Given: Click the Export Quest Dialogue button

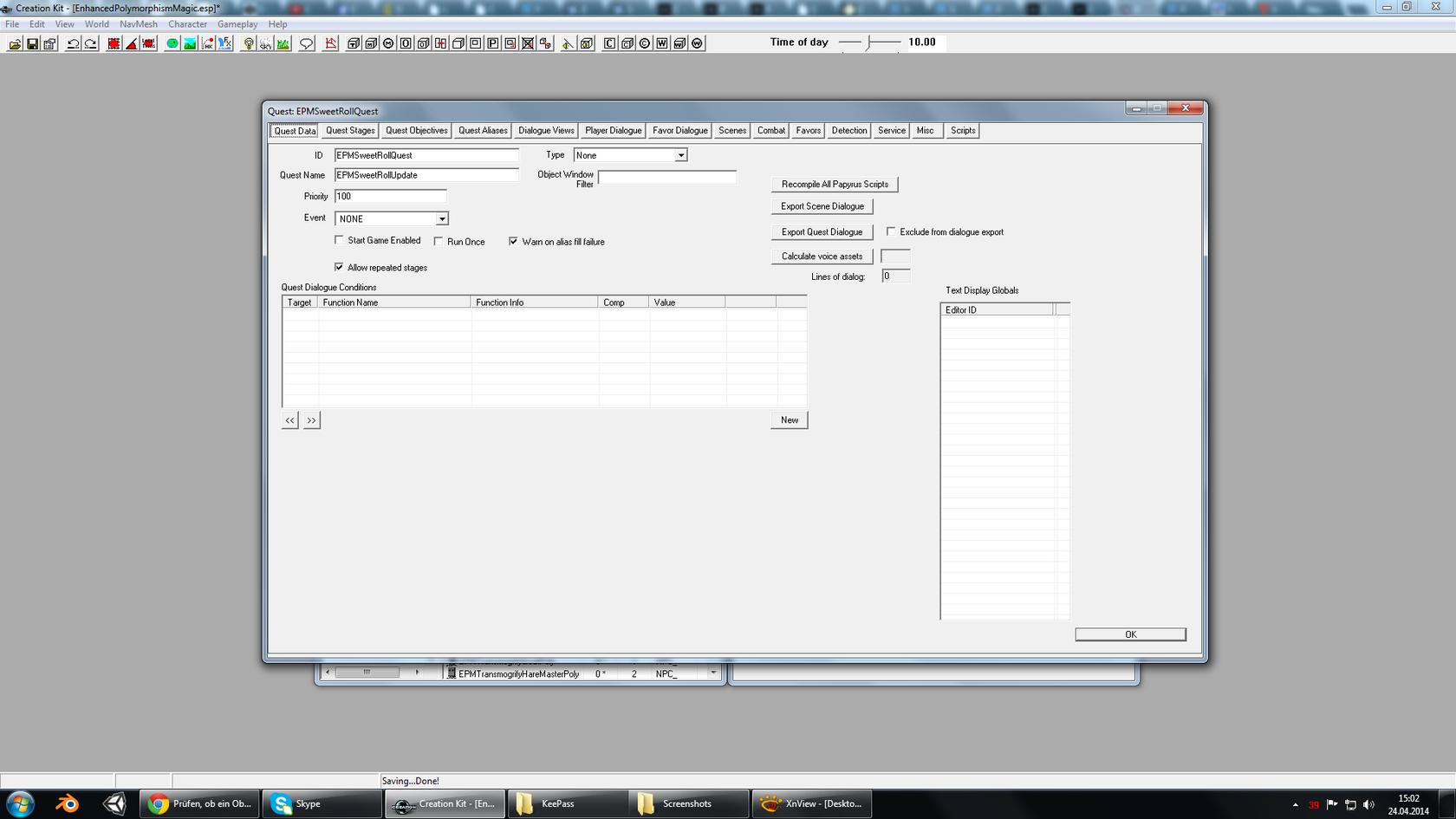Looking at the screenshot, I should (822, 232).
